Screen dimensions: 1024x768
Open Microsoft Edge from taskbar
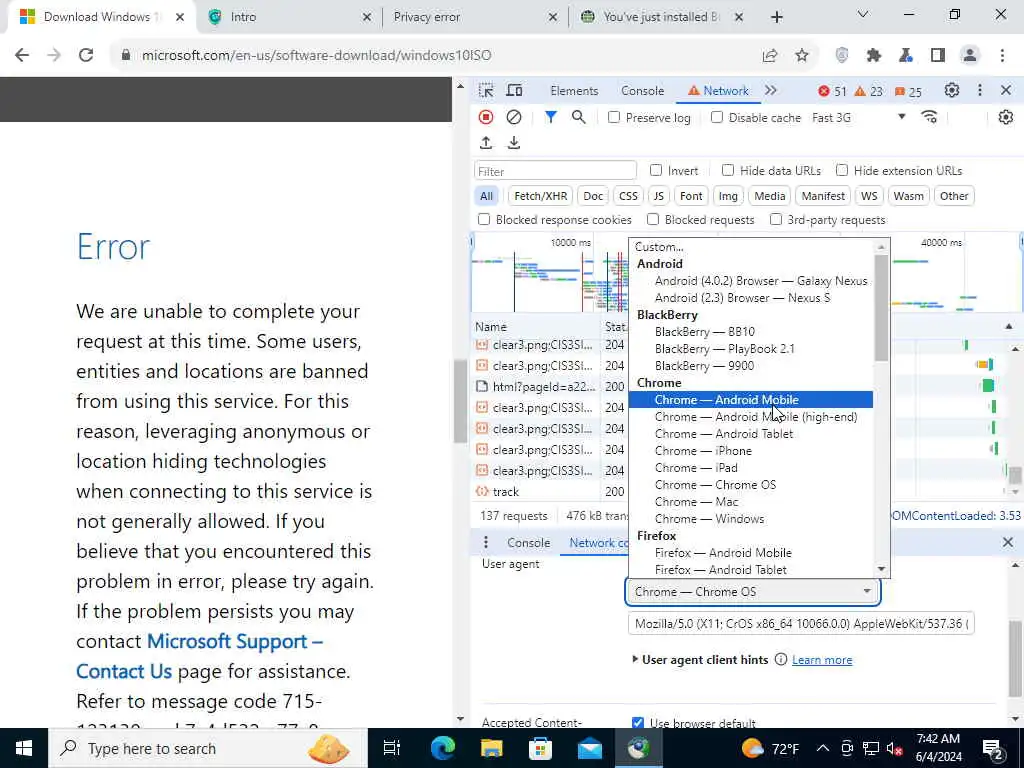[x=443, y=748]
